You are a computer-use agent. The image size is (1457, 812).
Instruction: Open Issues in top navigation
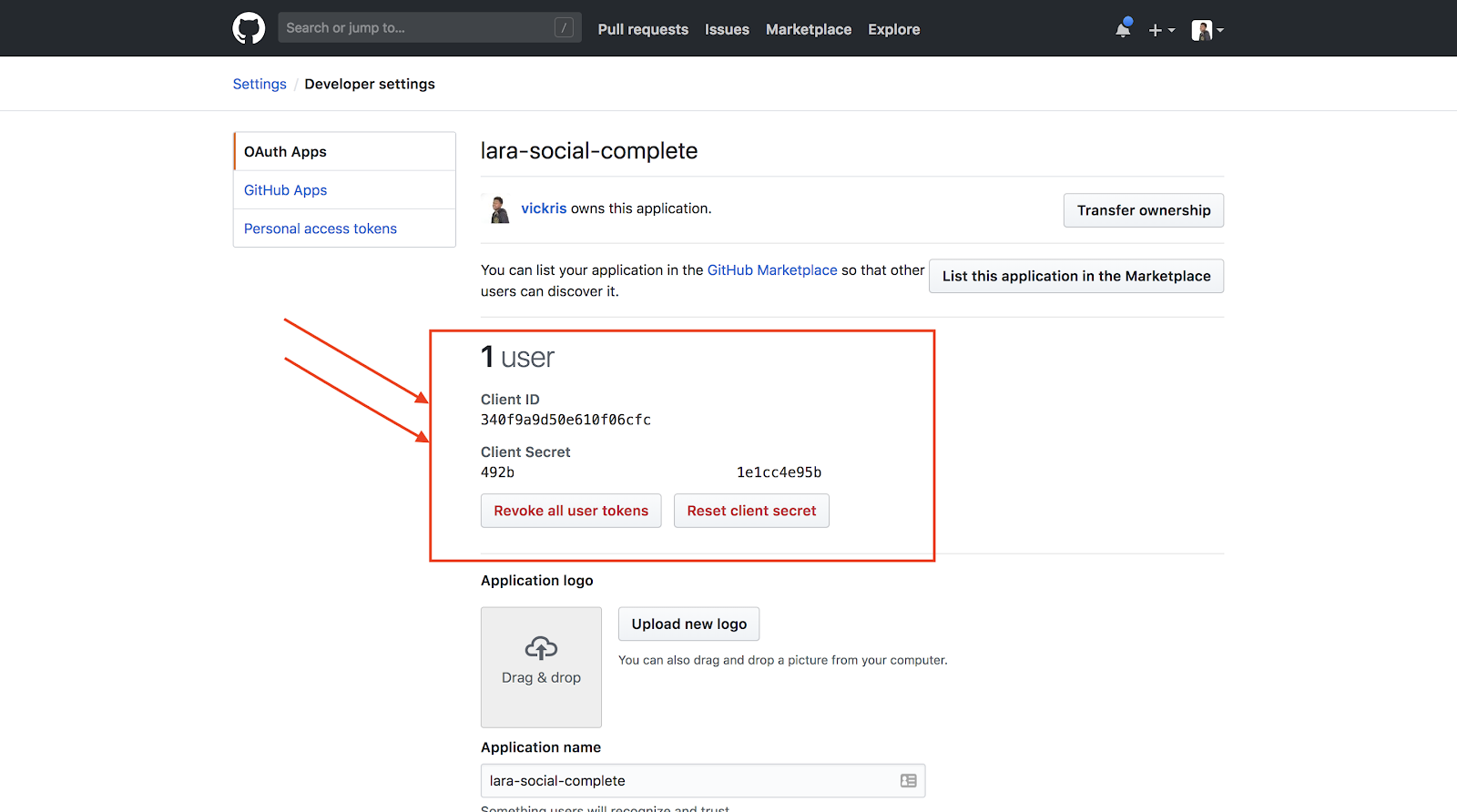727,29
